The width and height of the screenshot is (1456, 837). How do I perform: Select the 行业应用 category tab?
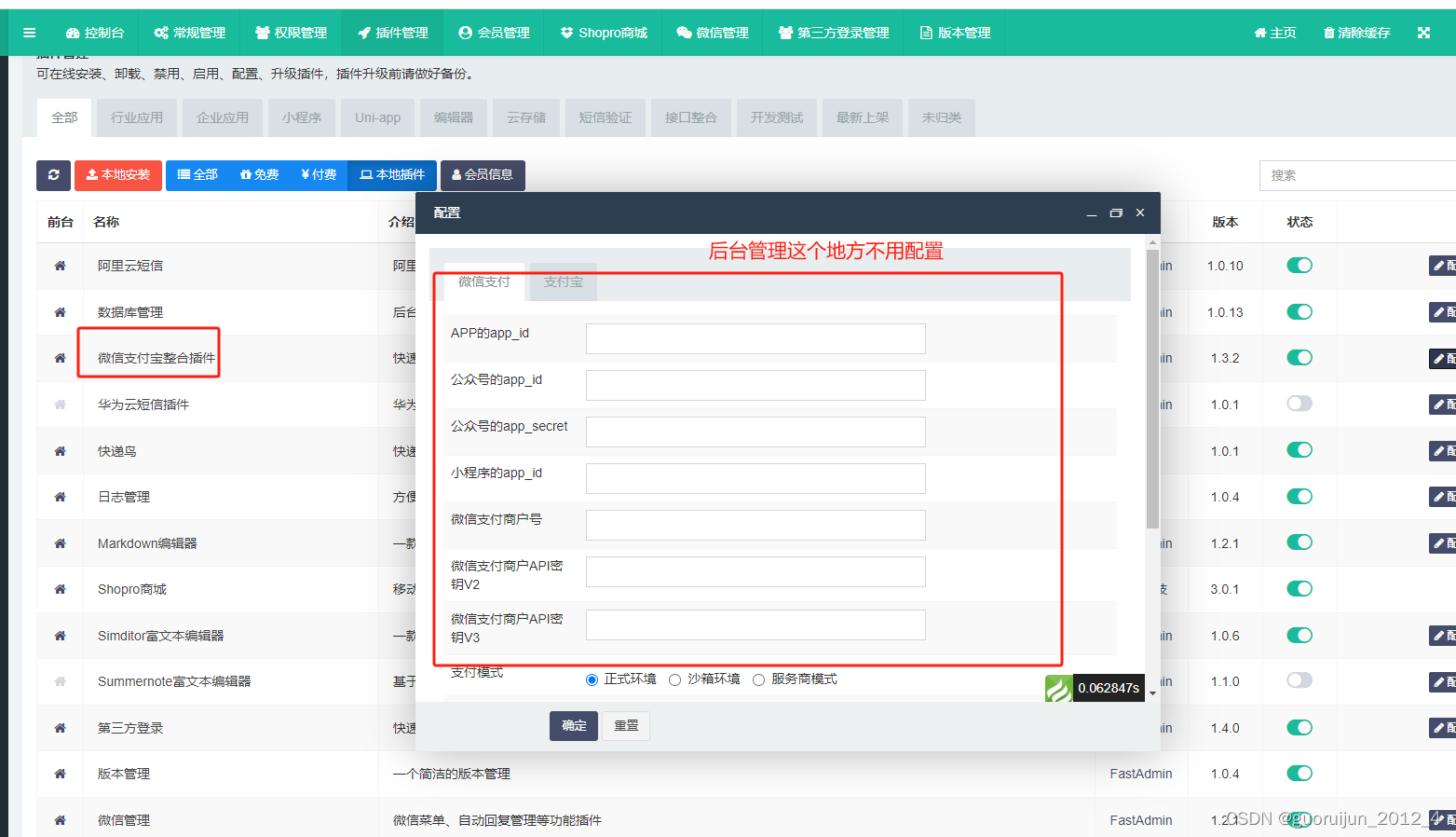coord(137,117)
